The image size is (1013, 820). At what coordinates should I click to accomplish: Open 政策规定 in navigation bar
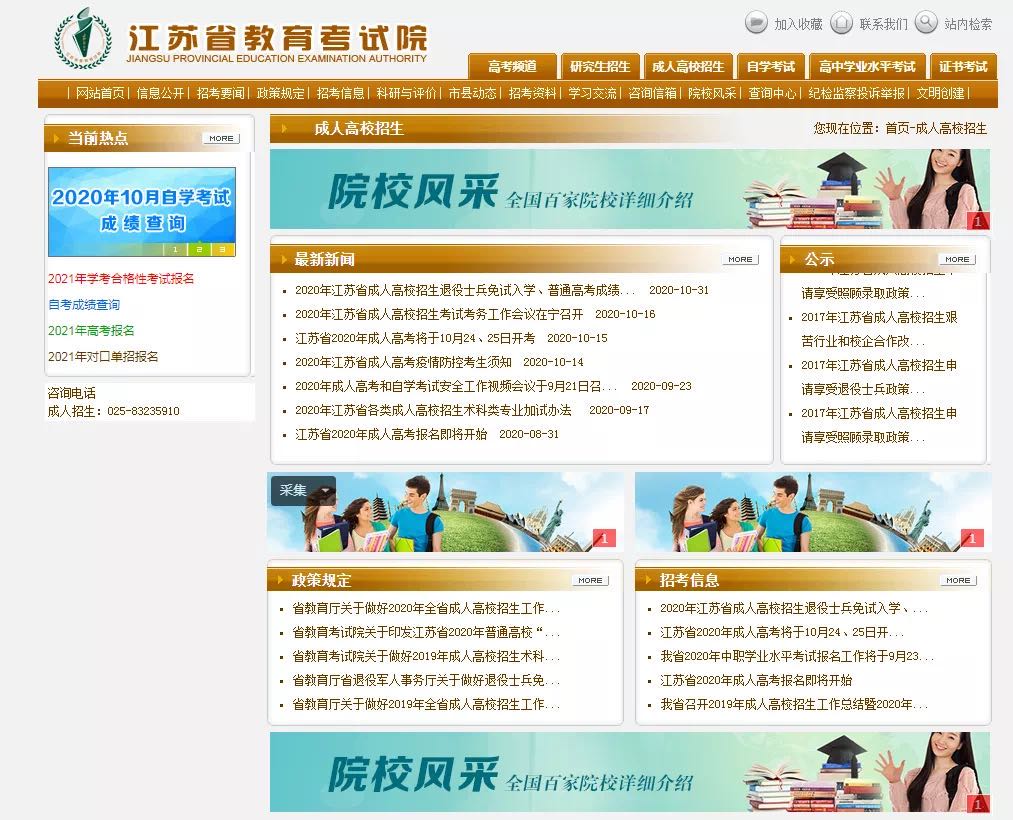coord(280,93)
